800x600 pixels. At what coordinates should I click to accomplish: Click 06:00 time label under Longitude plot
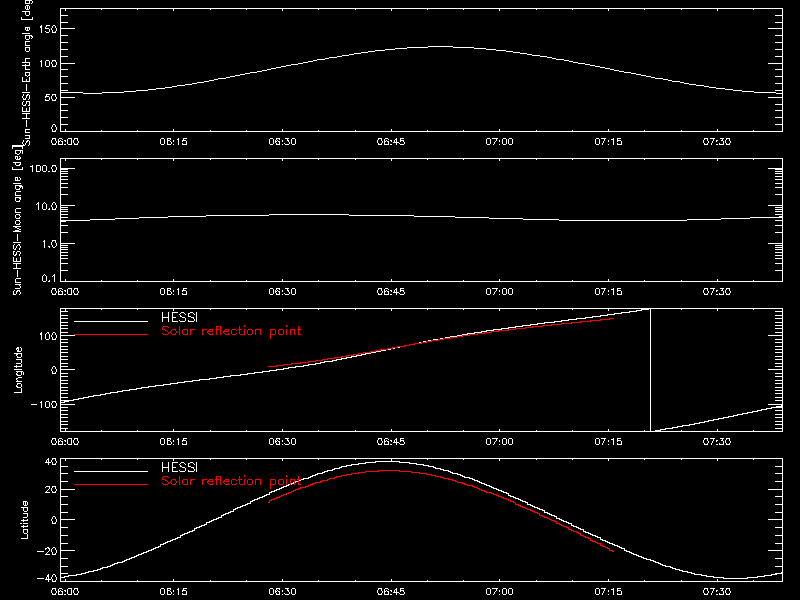[x=65, y=441]
